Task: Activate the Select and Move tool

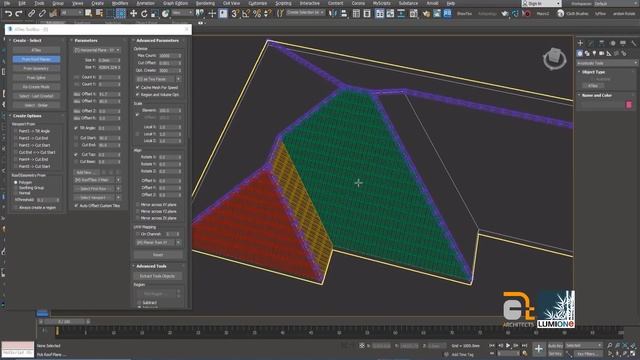Action: click(133, 13)
